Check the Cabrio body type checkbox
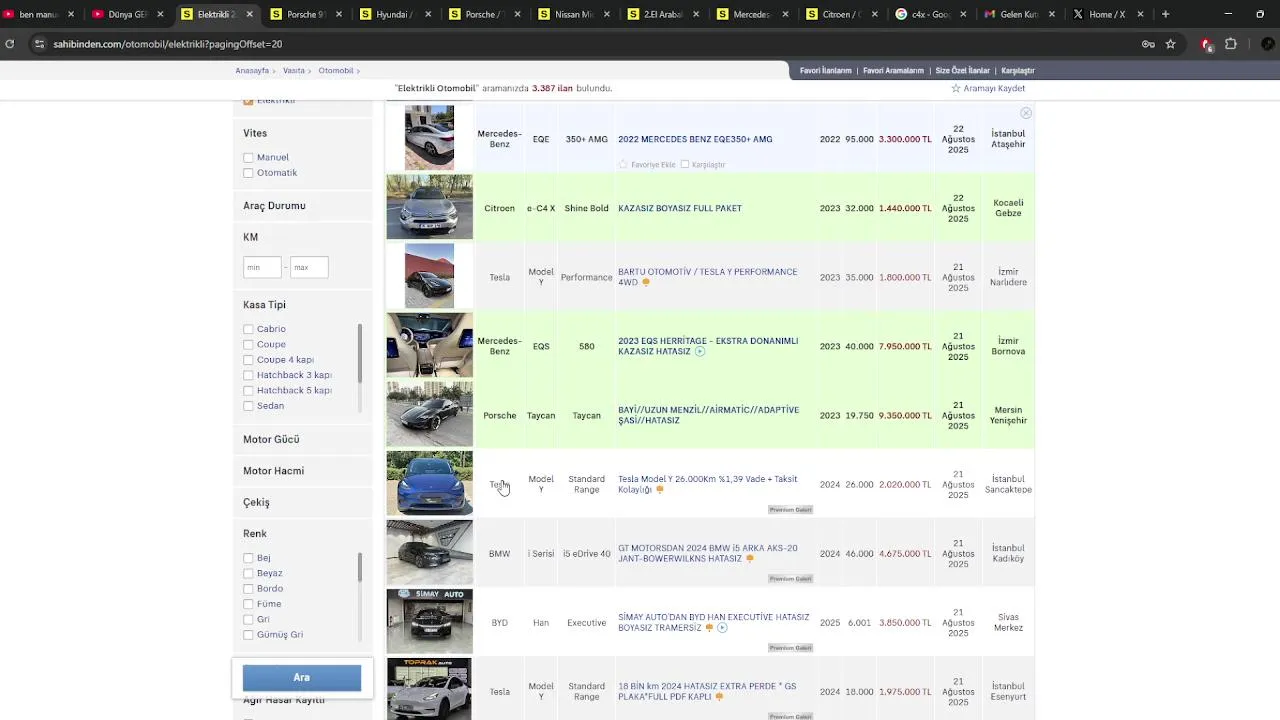The width and height of the screenshot is (1280, 720). (x=248, y=329)
